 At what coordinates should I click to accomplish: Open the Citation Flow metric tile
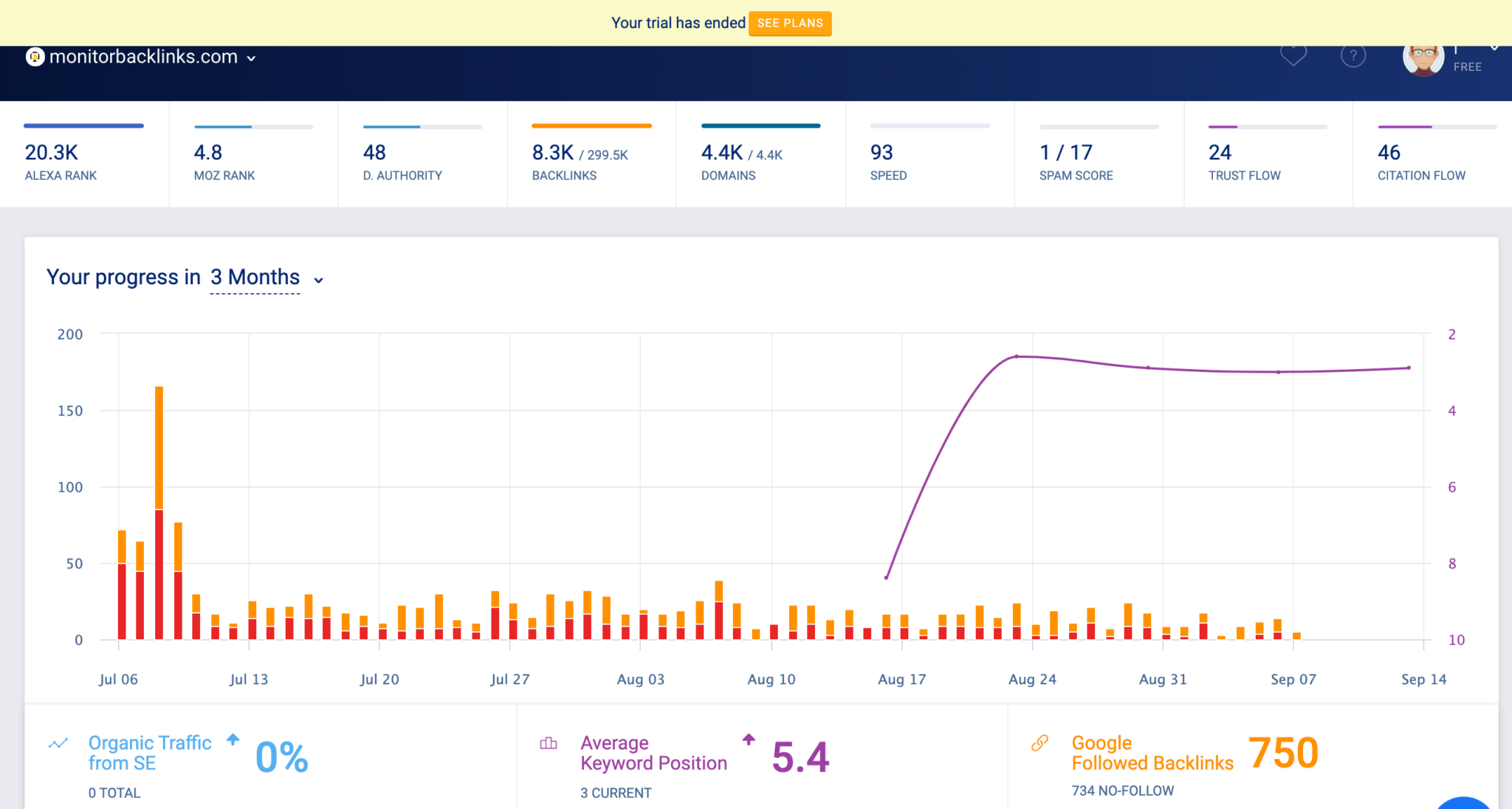click(x=1433, y=154)
